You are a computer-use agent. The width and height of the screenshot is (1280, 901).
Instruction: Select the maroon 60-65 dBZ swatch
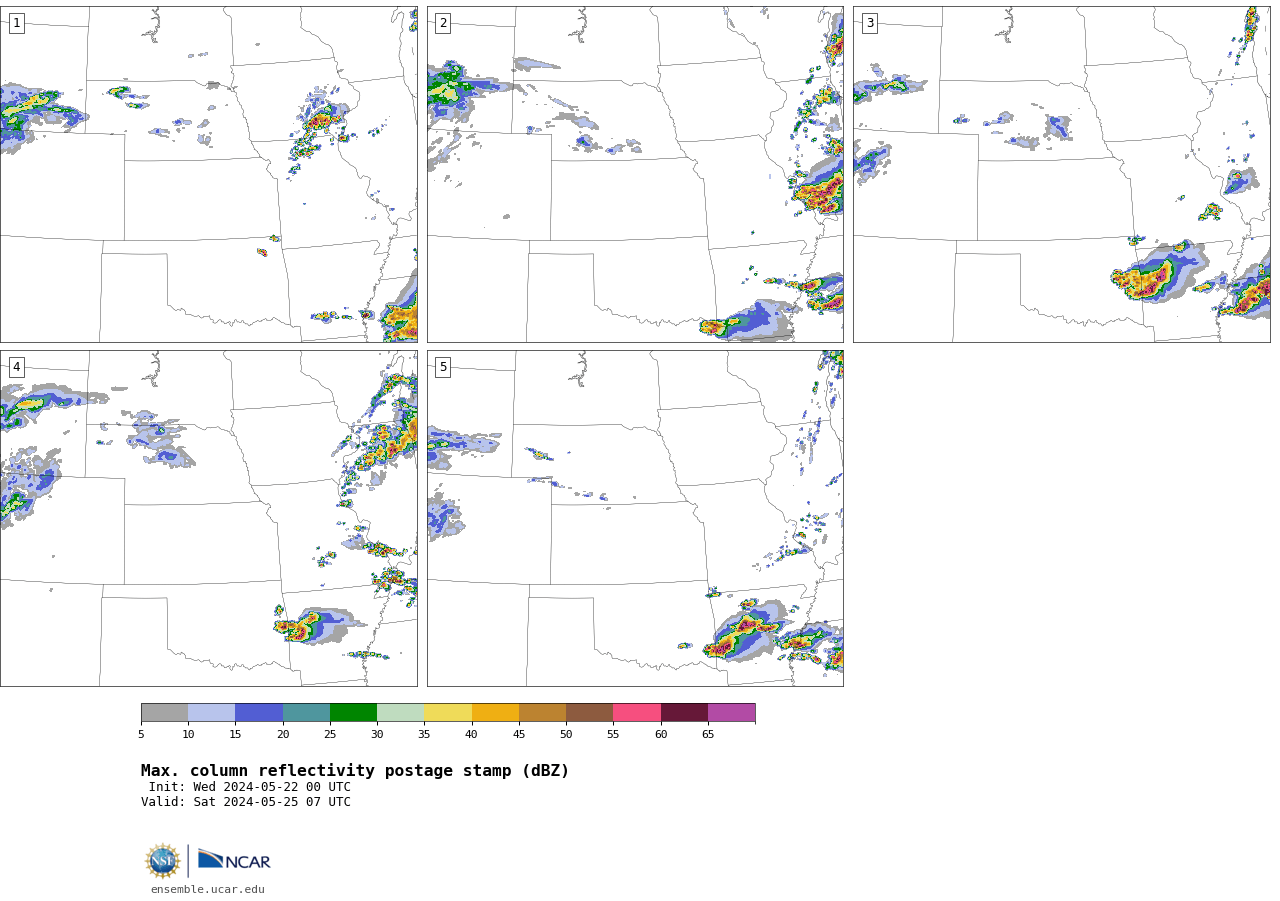684,713
